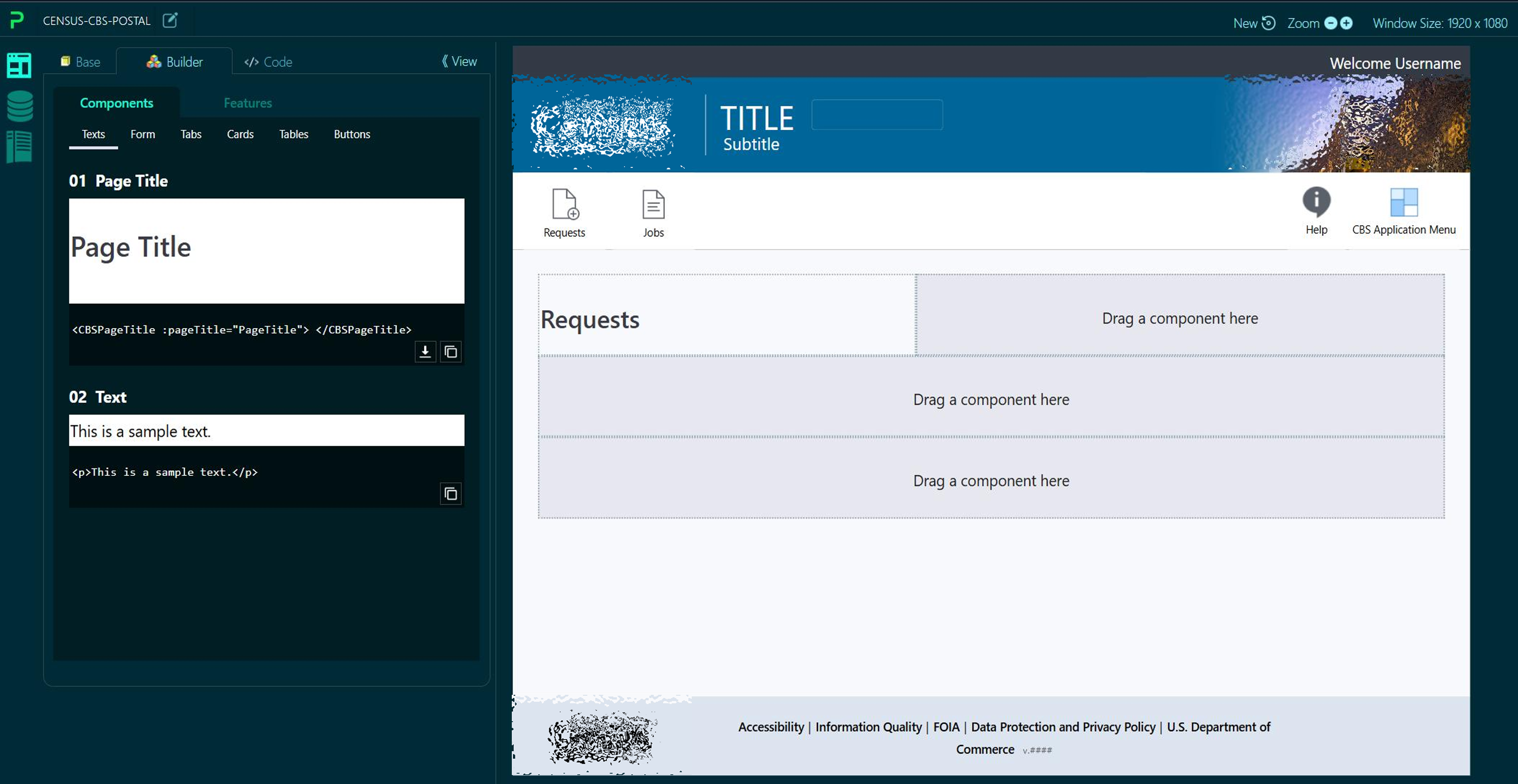Click the CBSPageTitle code snippet text
The height and width of the screenshot is (784, 1518).
[x=242, y=329]
